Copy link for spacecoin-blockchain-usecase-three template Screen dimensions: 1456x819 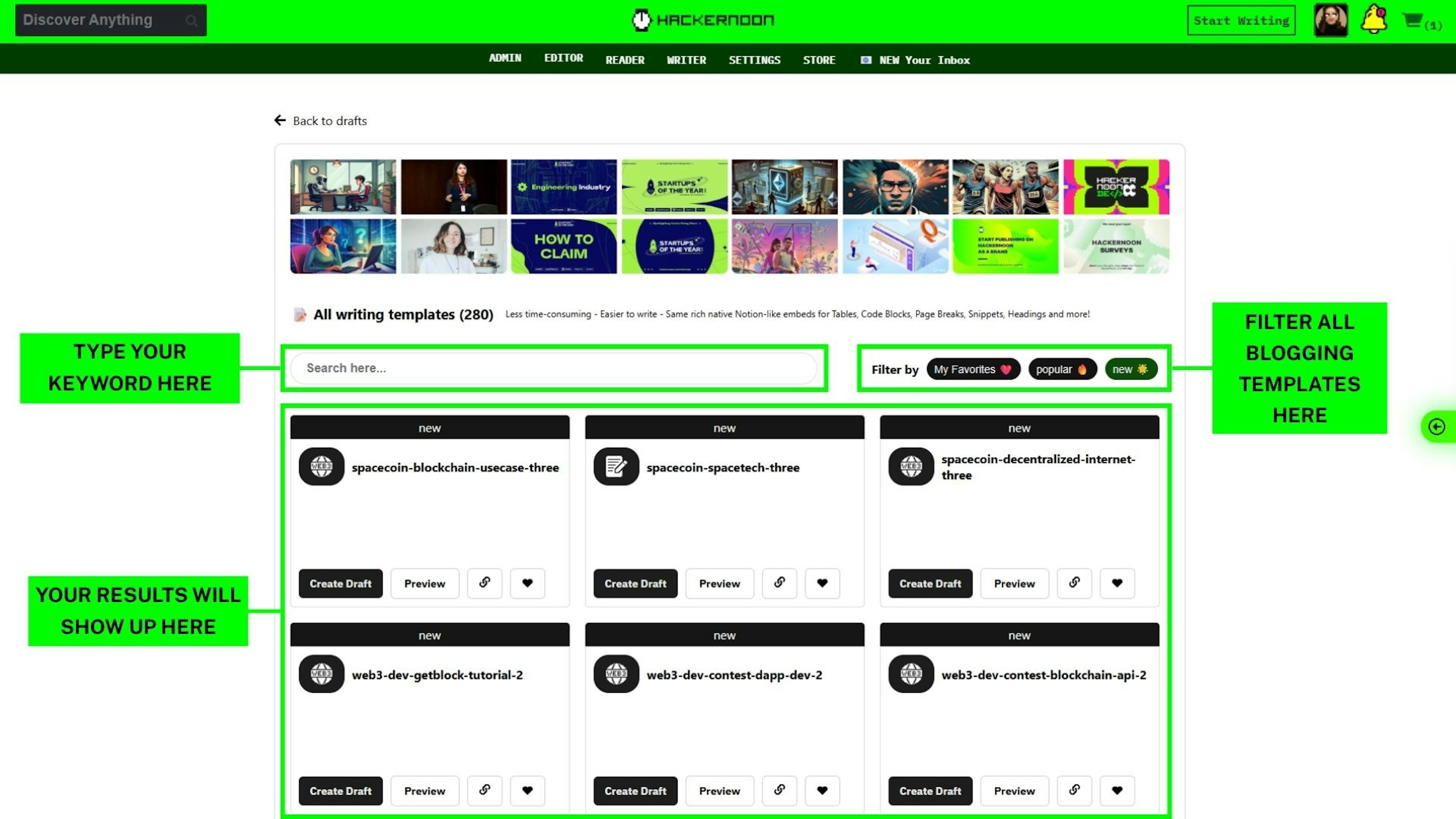click(x=485, y=583)
